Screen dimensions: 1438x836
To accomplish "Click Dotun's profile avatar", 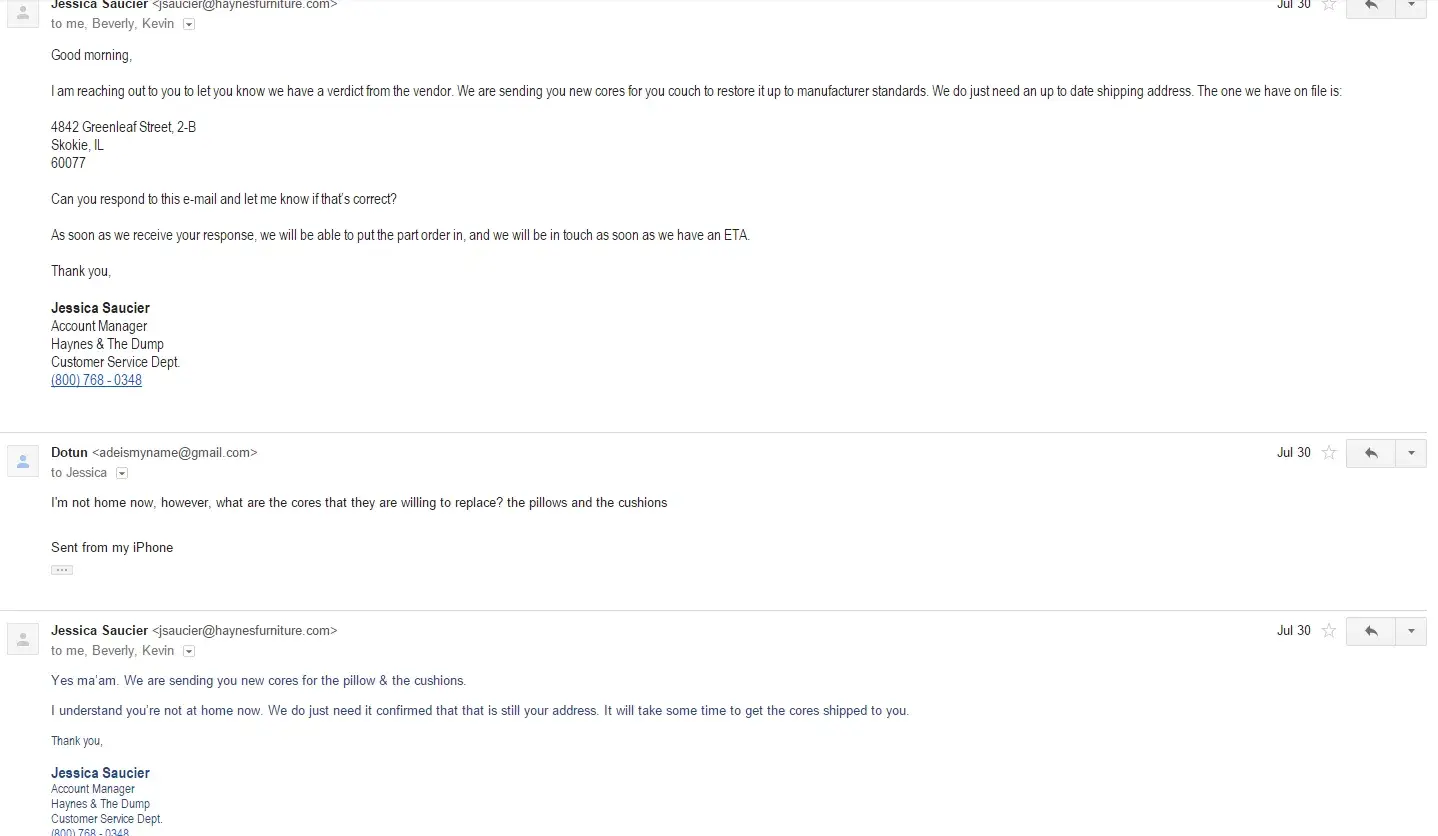I will [23, 461].
